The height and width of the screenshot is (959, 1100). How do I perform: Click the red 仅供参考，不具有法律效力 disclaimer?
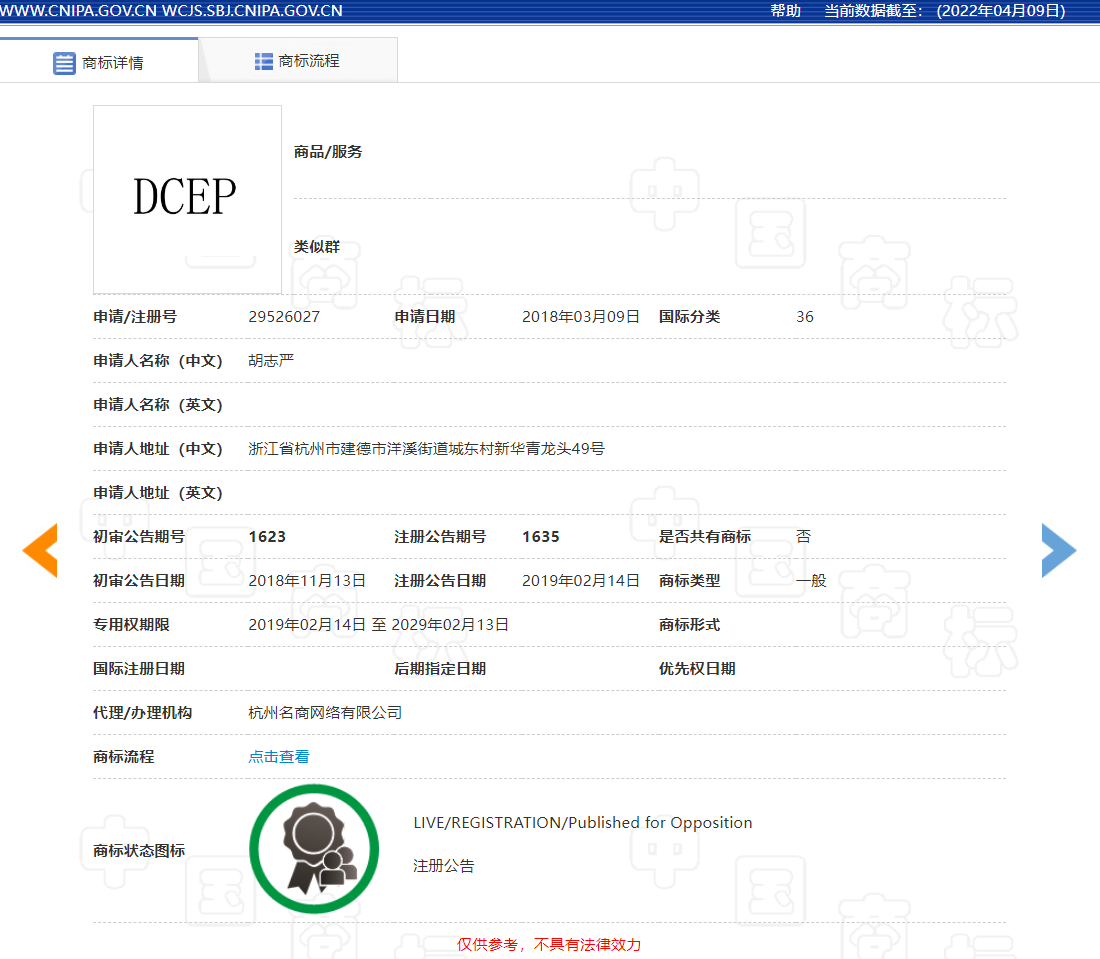[549, 945]
